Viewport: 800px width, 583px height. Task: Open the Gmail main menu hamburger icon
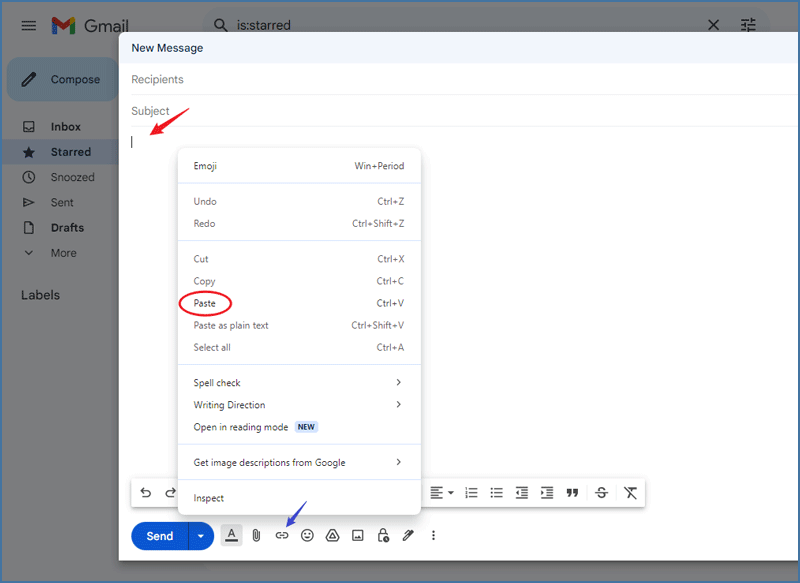click(x=29, y=25)
